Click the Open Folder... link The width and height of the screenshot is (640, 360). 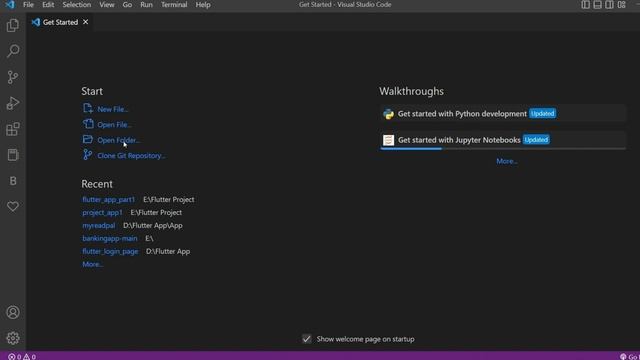tap(118, 140)
